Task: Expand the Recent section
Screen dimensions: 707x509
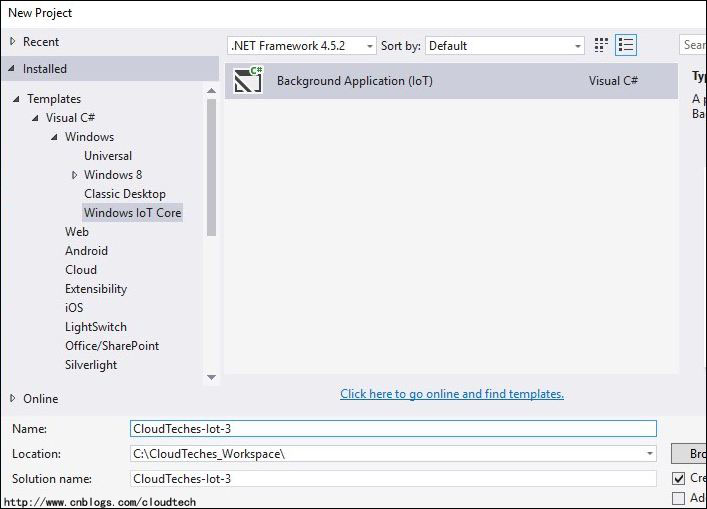Action: [x=13, y=41]
